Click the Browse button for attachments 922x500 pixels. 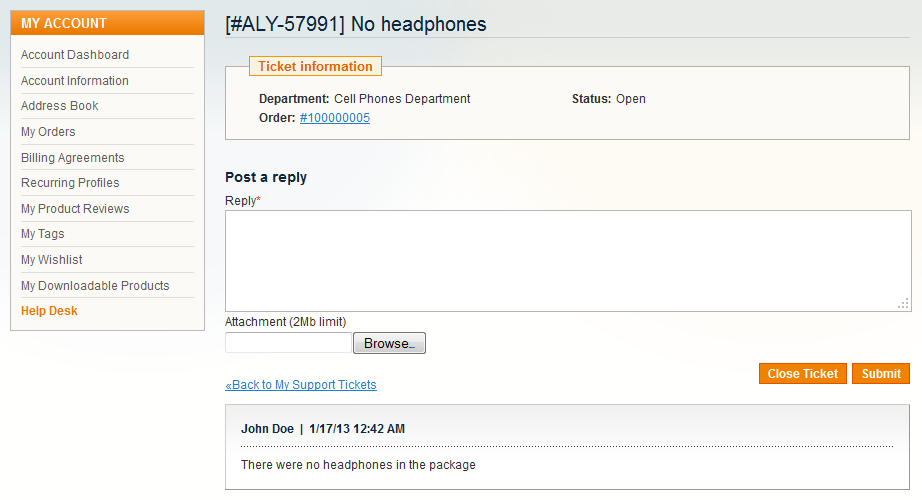[x=389, y=343]
